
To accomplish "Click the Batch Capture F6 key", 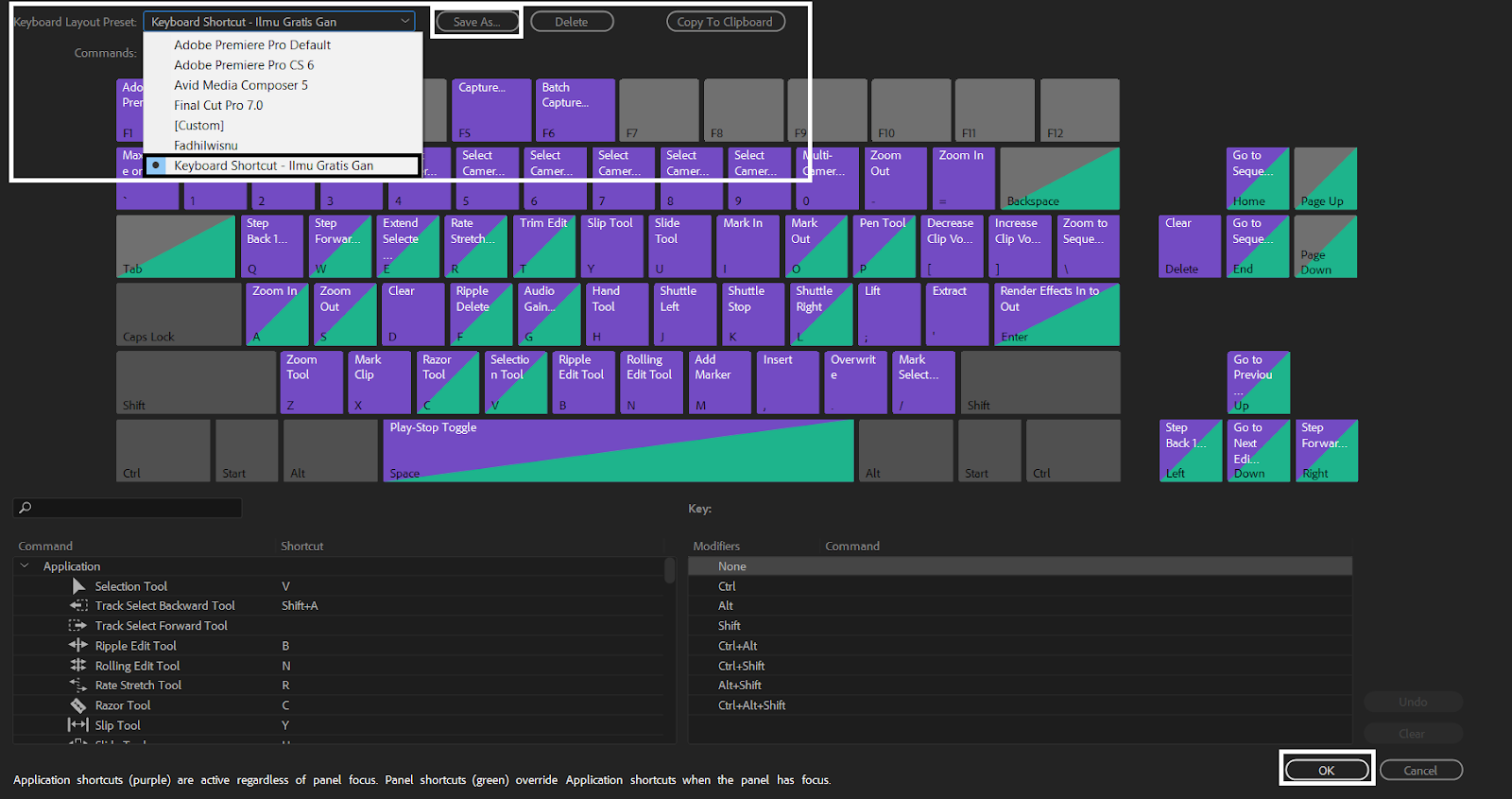I will (x=575, y=111).
